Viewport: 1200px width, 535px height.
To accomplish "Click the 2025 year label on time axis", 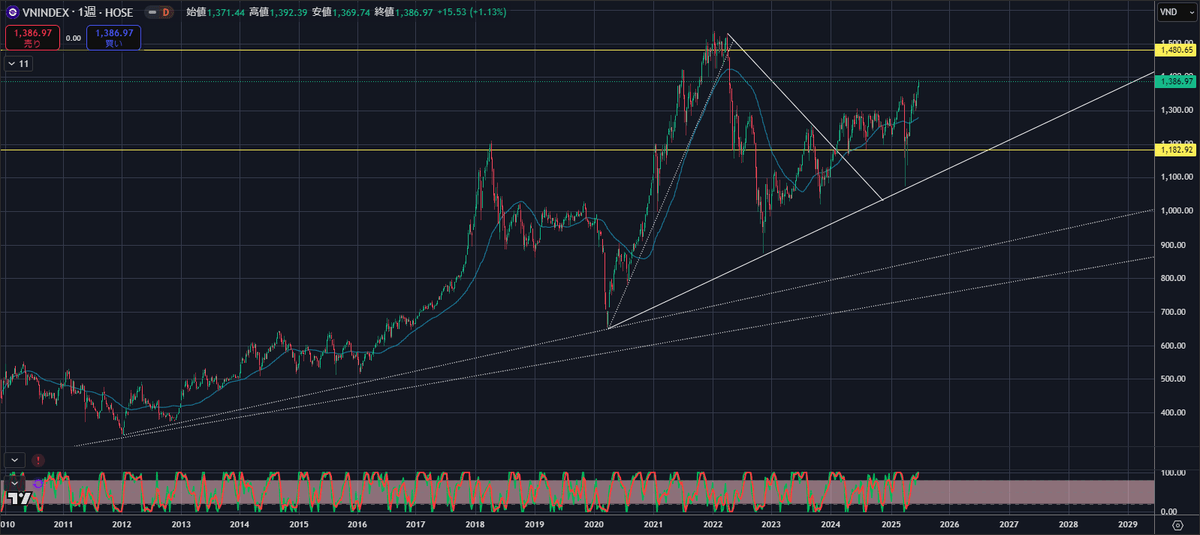I will pos(890,524).
